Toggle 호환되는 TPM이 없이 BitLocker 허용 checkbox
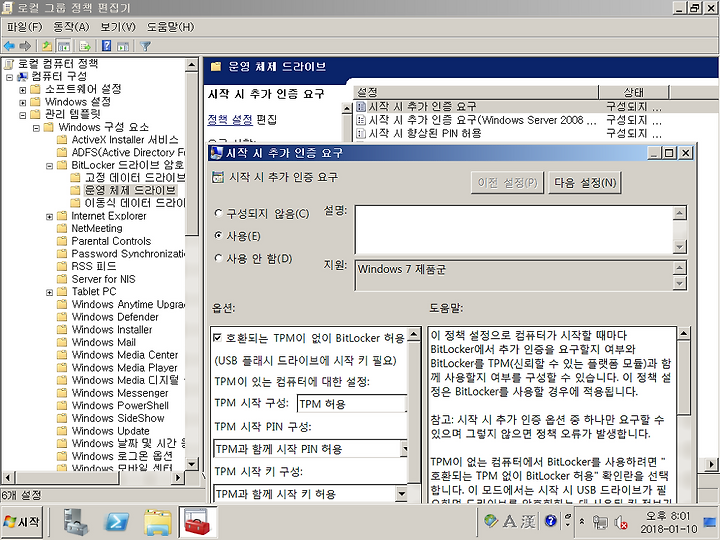Image resolution: width=720 pixels, height=540 pixels. click(x=218, y=338)
